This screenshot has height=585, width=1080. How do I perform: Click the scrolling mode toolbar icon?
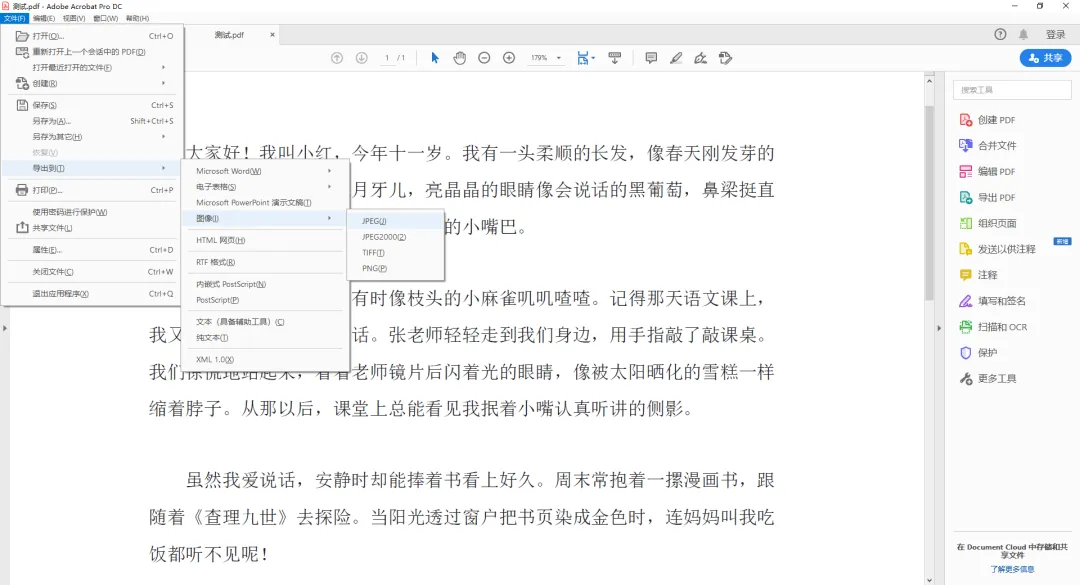[x=614, y=58]
